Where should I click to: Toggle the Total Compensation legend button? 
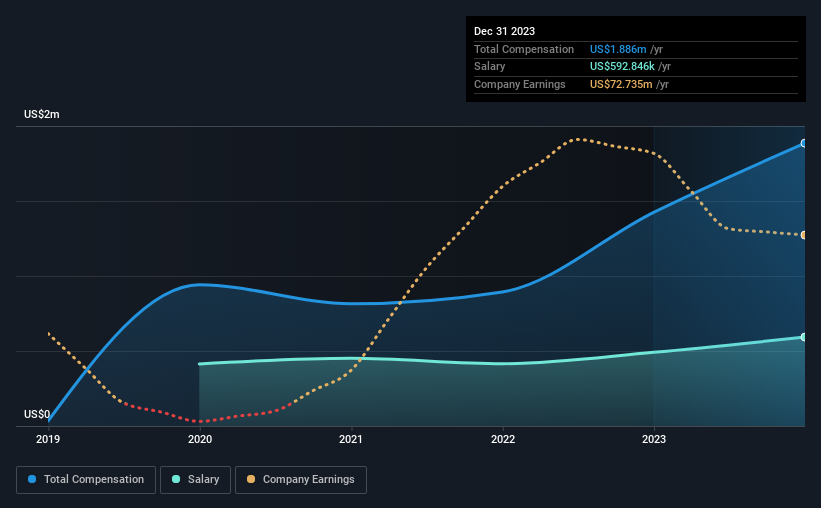coord(86,480)
